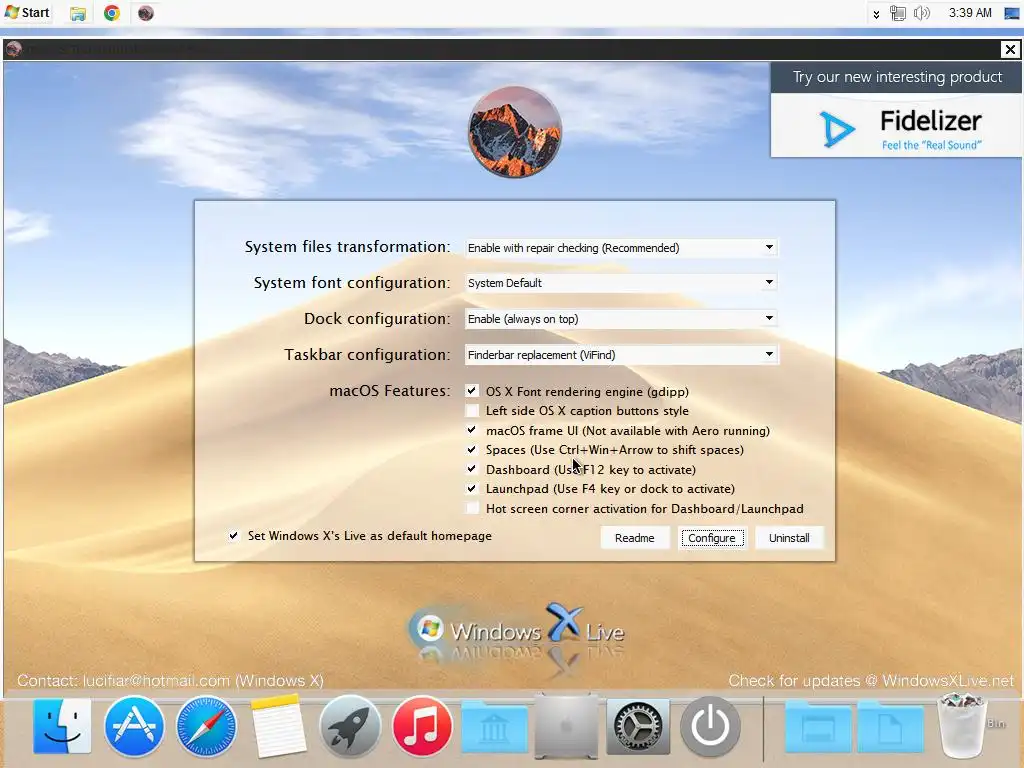The width and height of the screenshot is (1024, 768).
Task: Open Safari compass icon in dock
Action: coord(206,726)
